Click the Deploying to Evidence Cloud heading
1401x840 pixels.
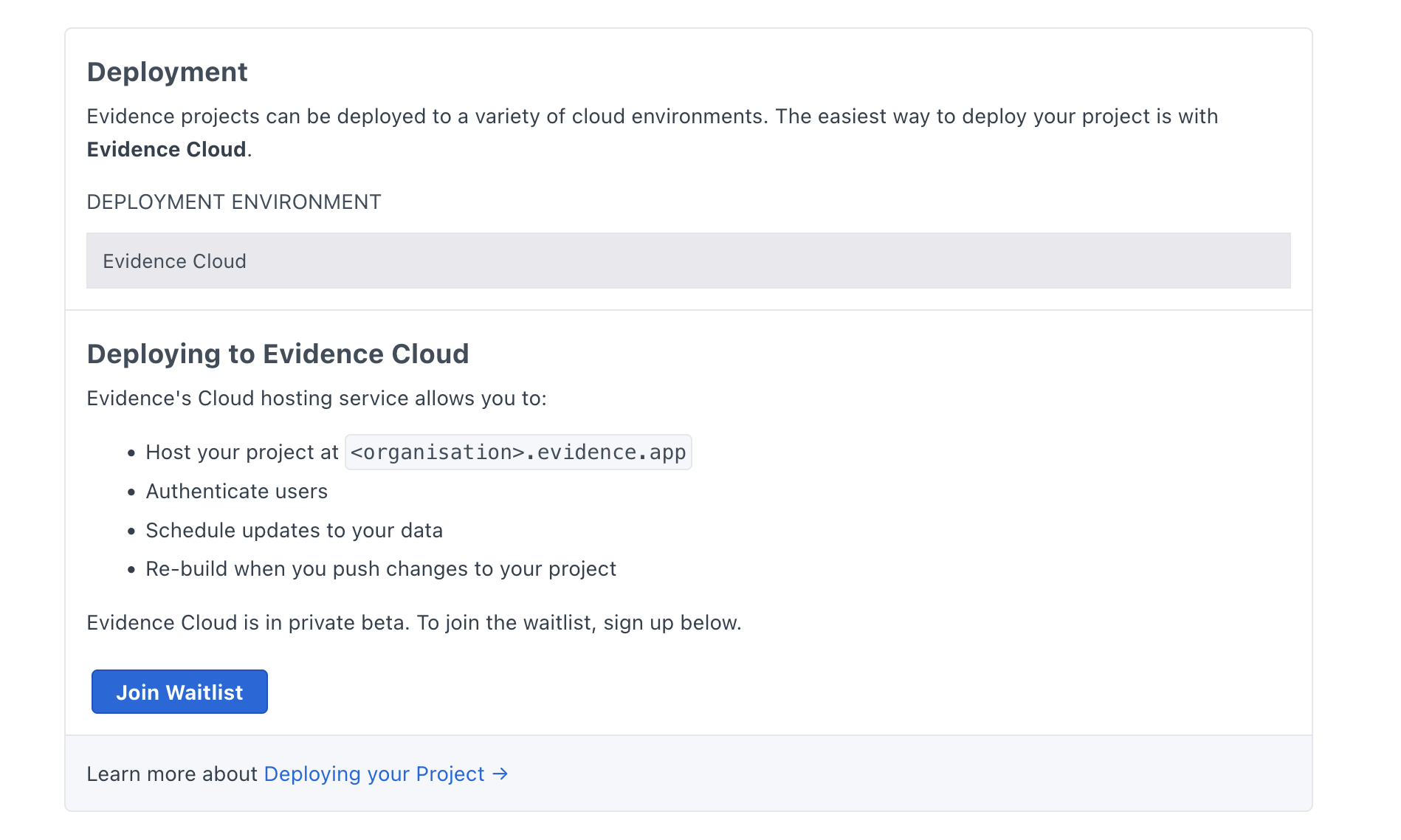point(278,354)
